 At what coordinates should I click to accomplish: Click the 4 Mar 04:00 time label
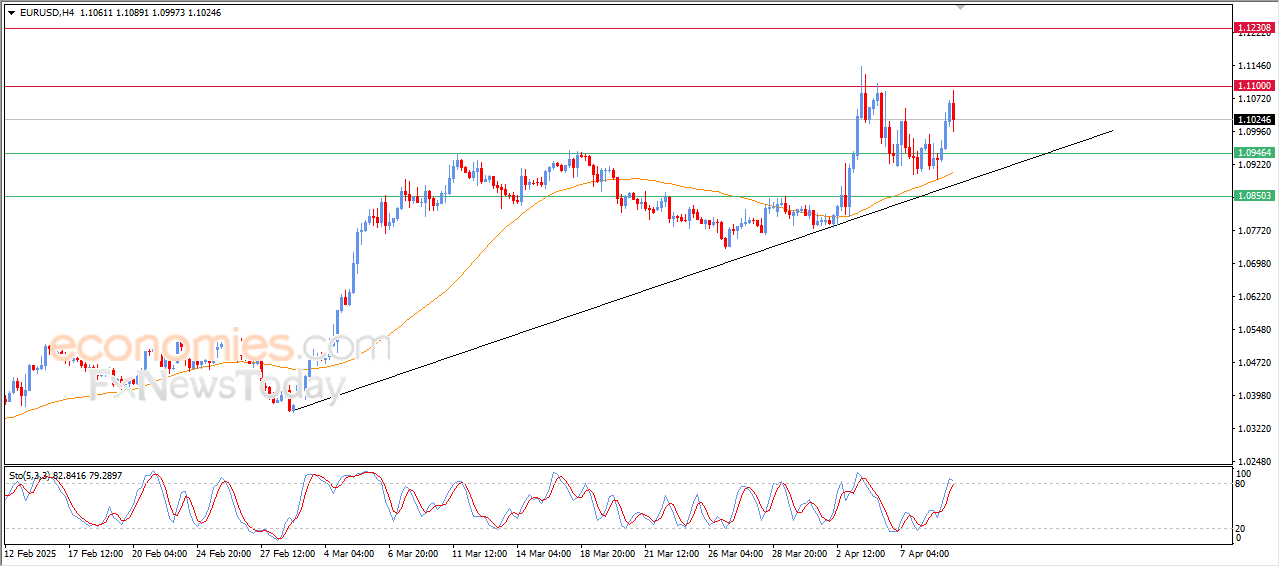tap(350, 553)
